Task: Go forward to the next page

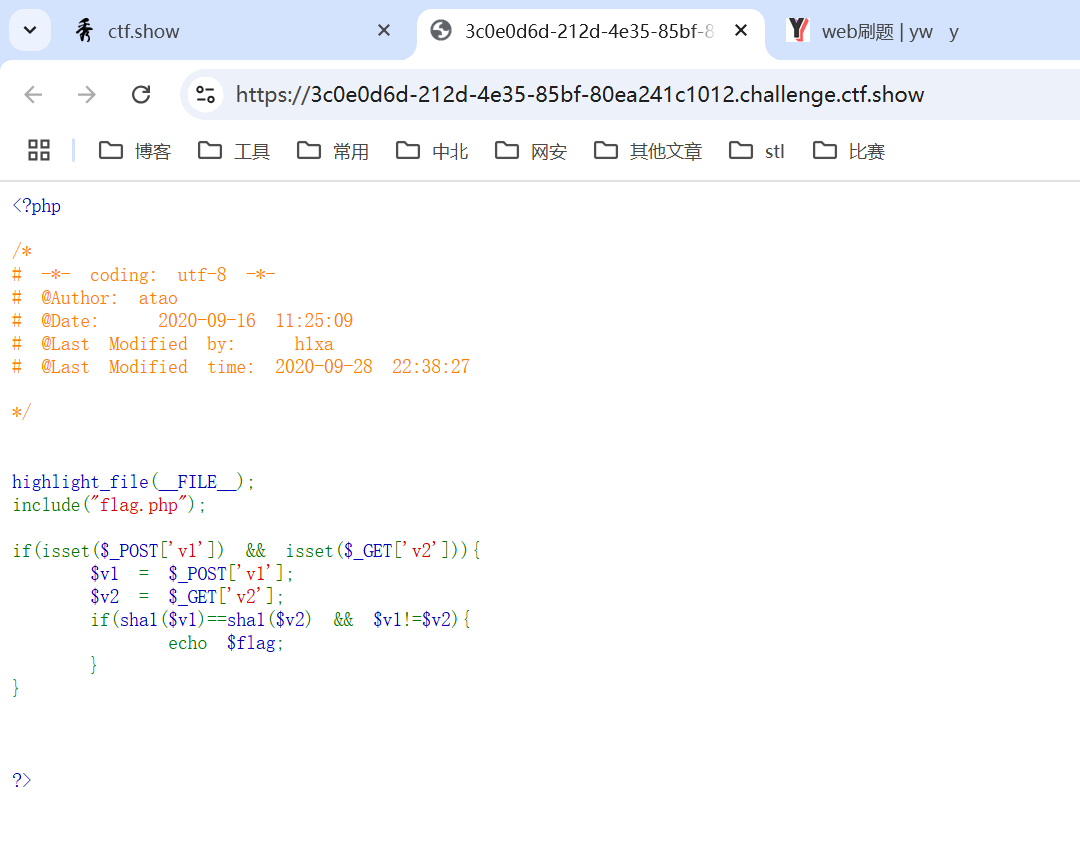Action: click(87, 94)
